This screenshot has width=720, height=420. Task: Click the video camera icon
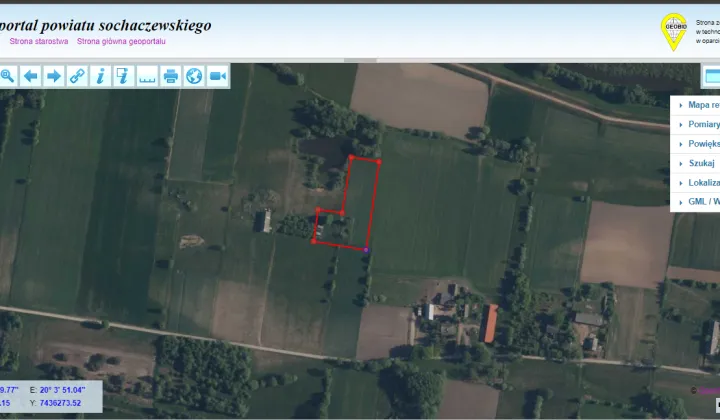(x=217, y=76)
